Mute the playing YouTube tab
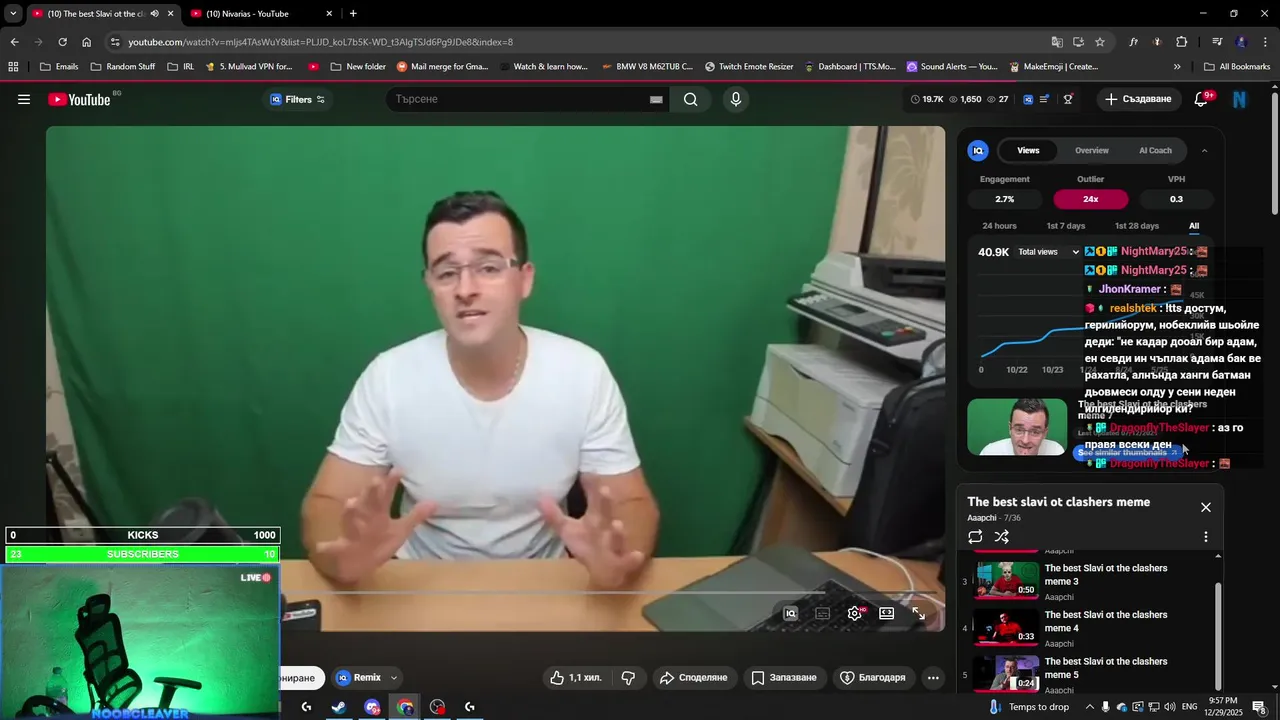Image resolution: width=1280 pixels, height=720 pixels. pyautogui.click(x=154, y=14)
